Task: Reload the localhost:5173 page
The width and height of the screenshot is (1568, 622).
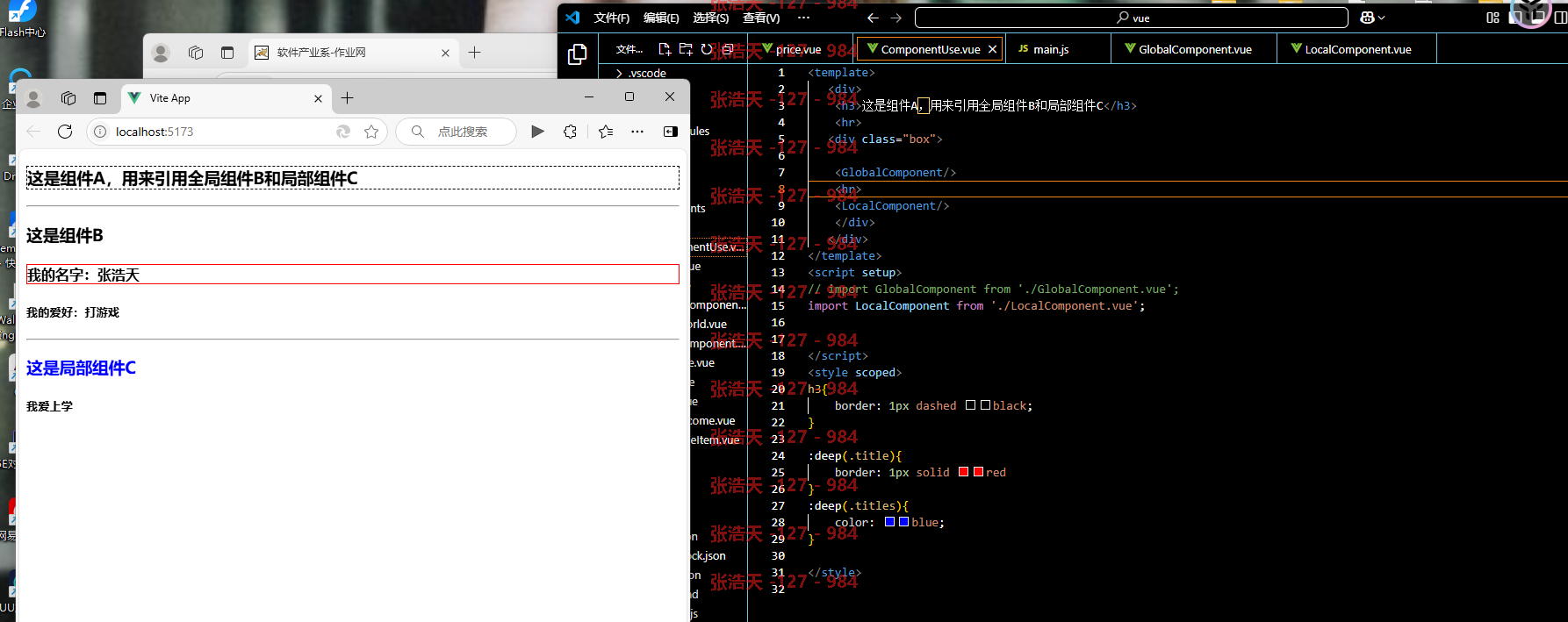Action: (65, 132)
